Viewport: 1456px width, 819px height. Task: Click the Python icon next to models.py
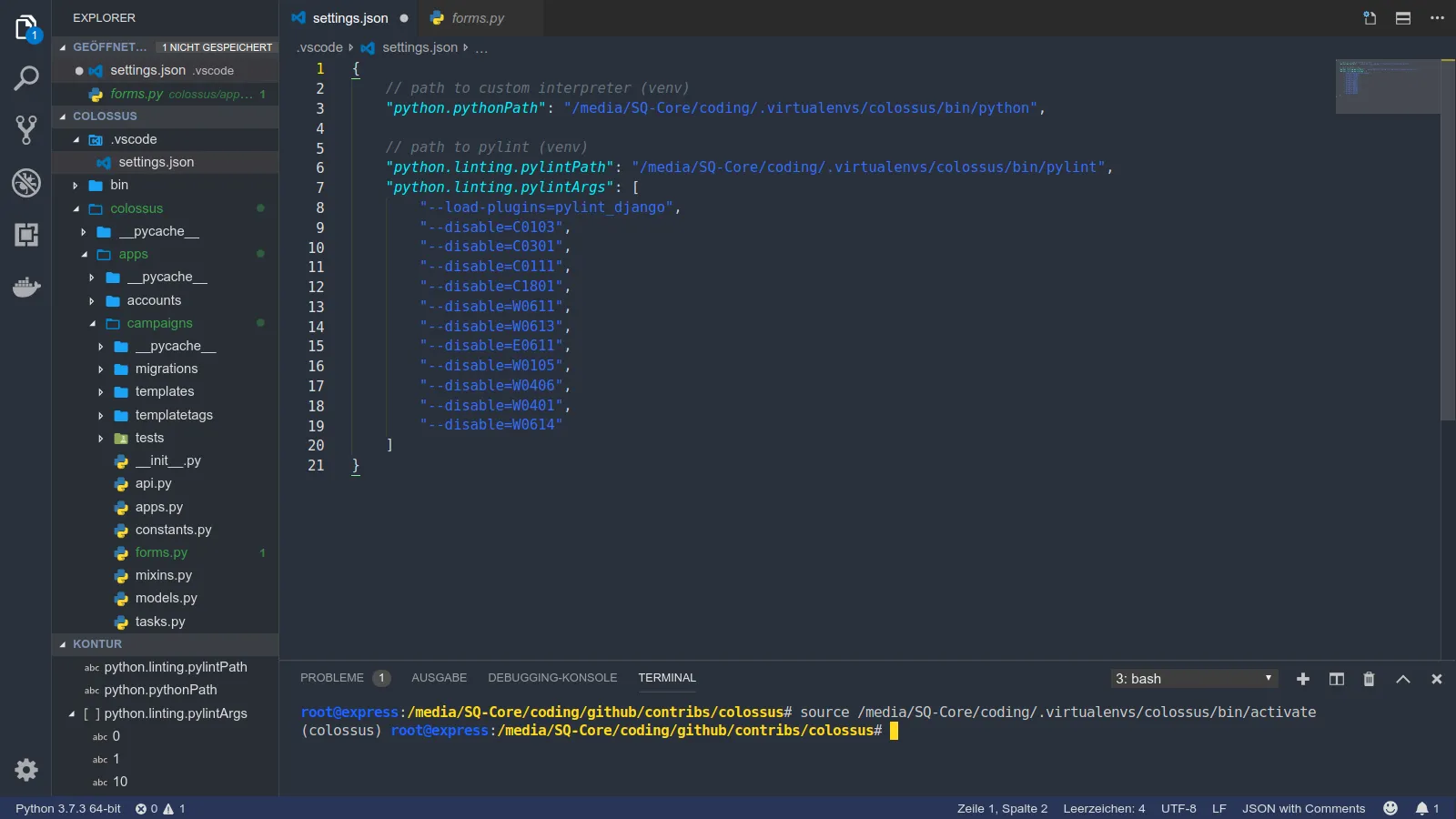[121, 599]
